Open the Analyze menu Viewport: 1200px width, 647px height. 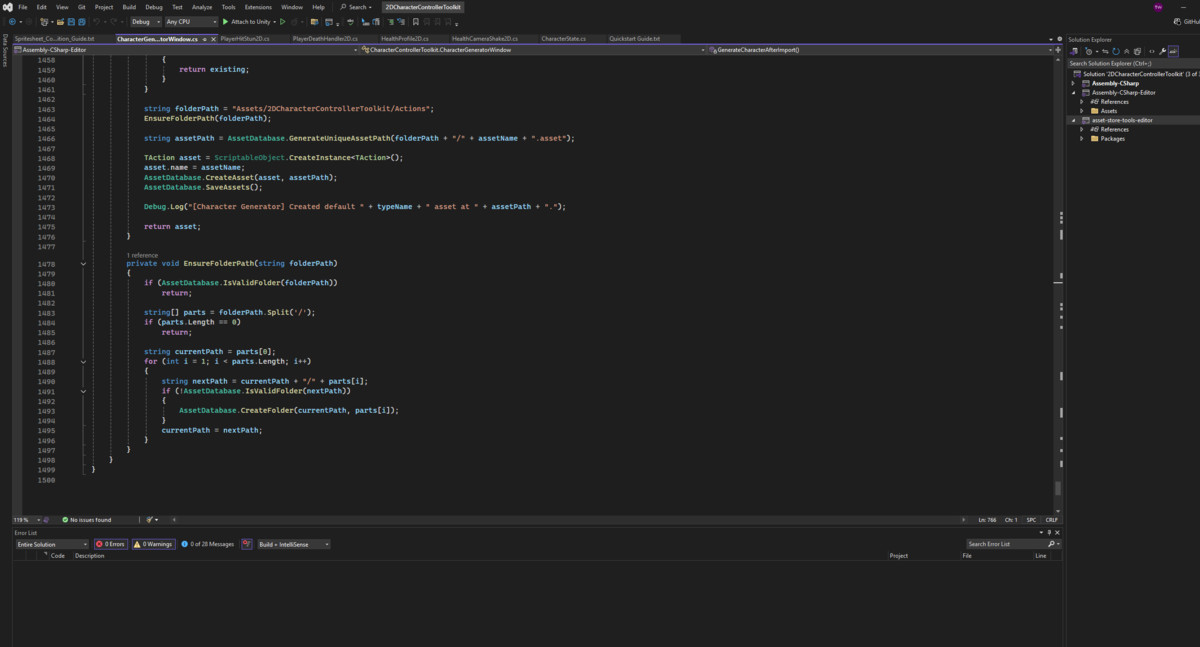[x=202, y=7]
